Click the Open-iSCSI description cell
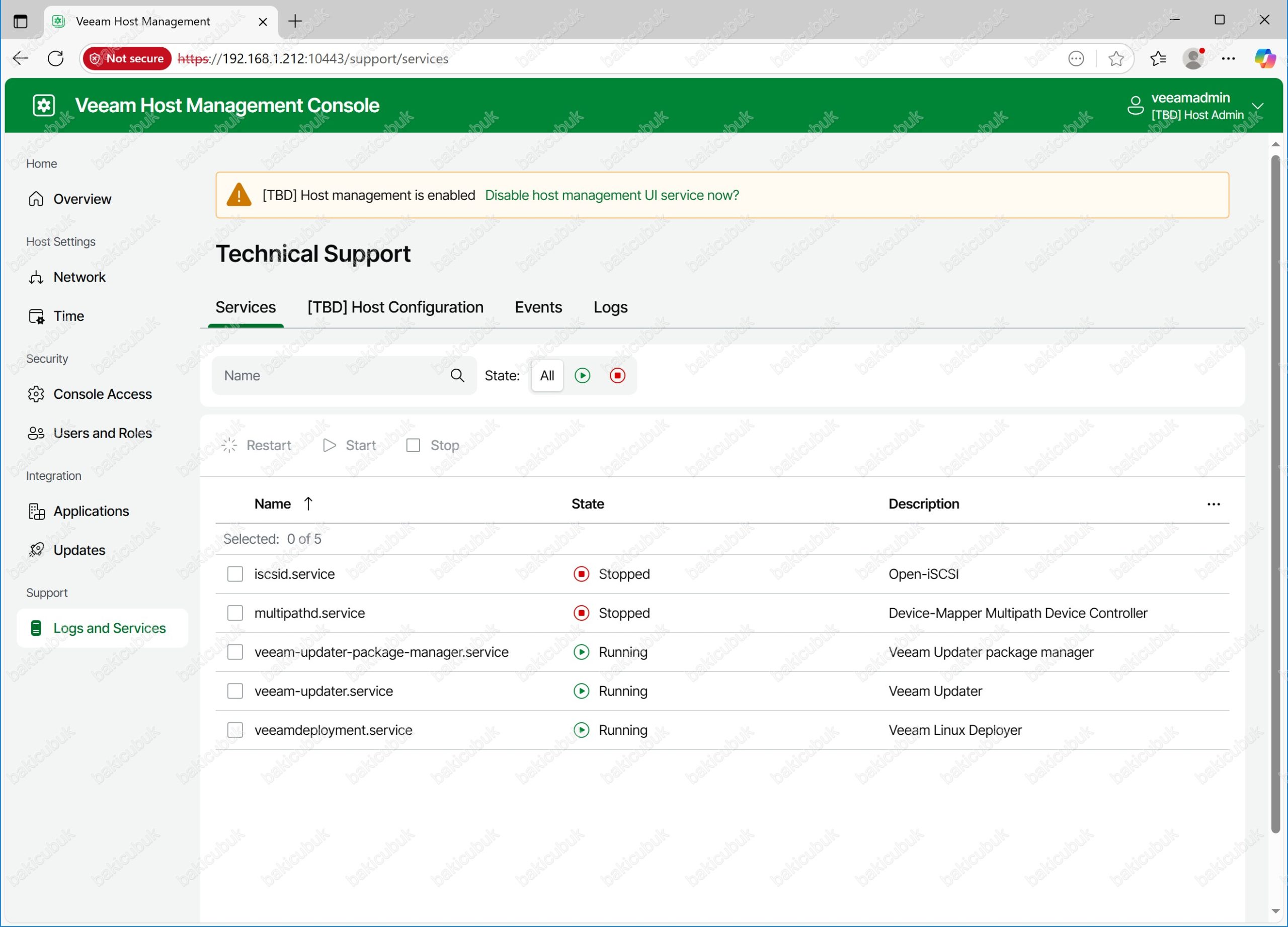 tap(923, 574)
